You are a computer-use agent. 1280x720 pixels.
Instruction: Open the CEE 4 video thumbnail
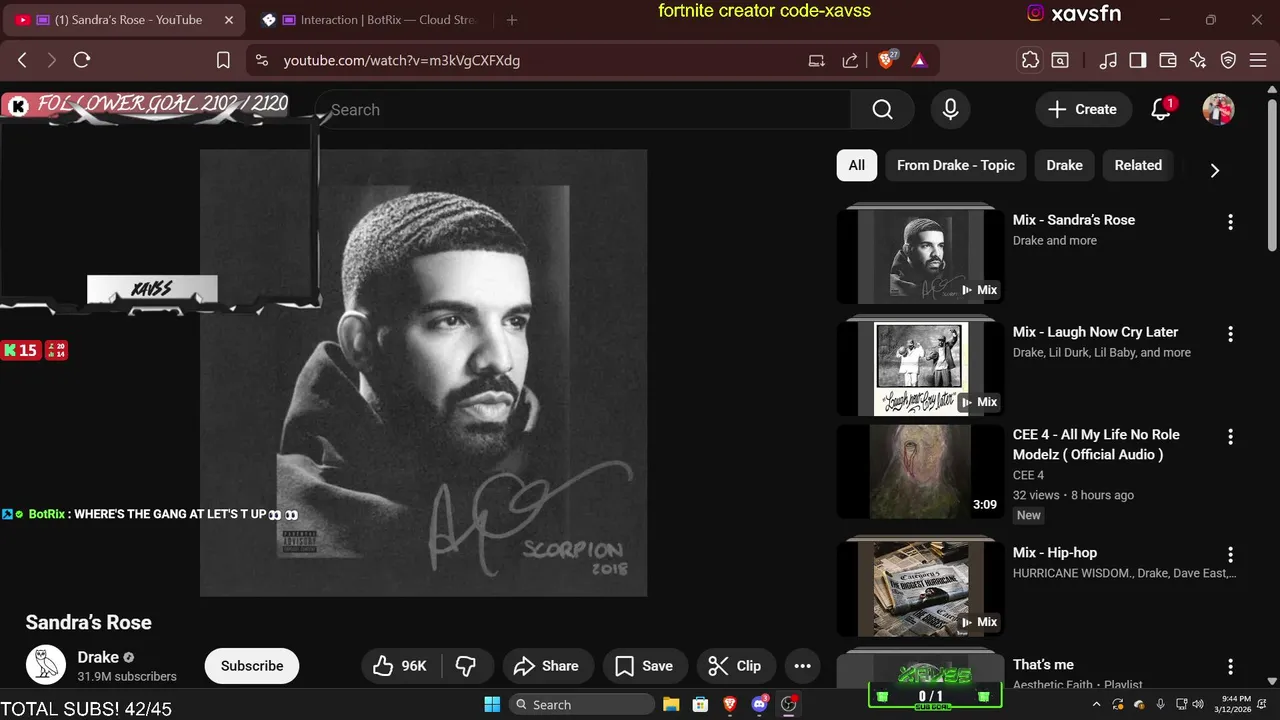[x=920, y=472]
